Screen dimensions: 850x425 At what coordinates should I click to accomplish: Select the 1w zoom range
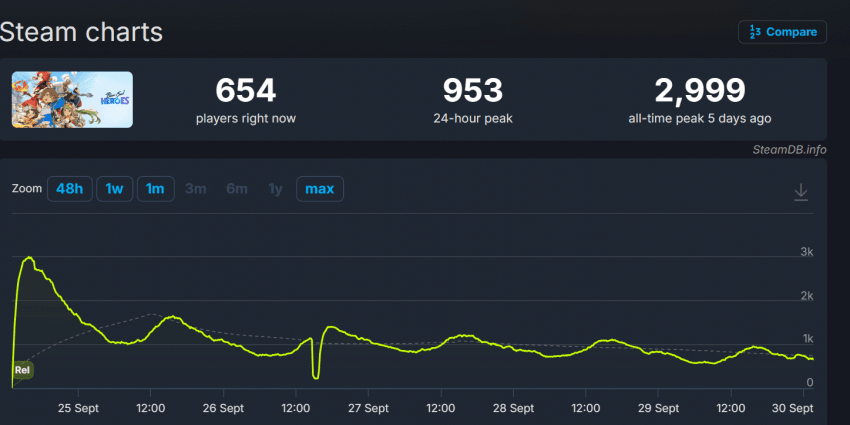(x=114, y=189)
